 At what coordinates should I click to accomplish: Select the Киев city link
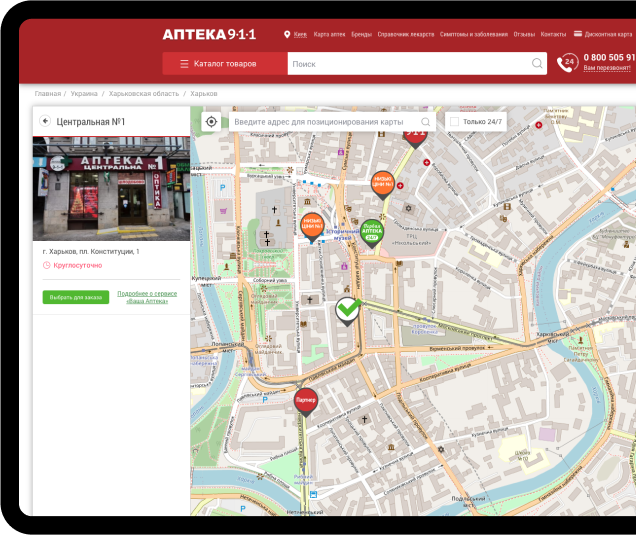point(300,34)
